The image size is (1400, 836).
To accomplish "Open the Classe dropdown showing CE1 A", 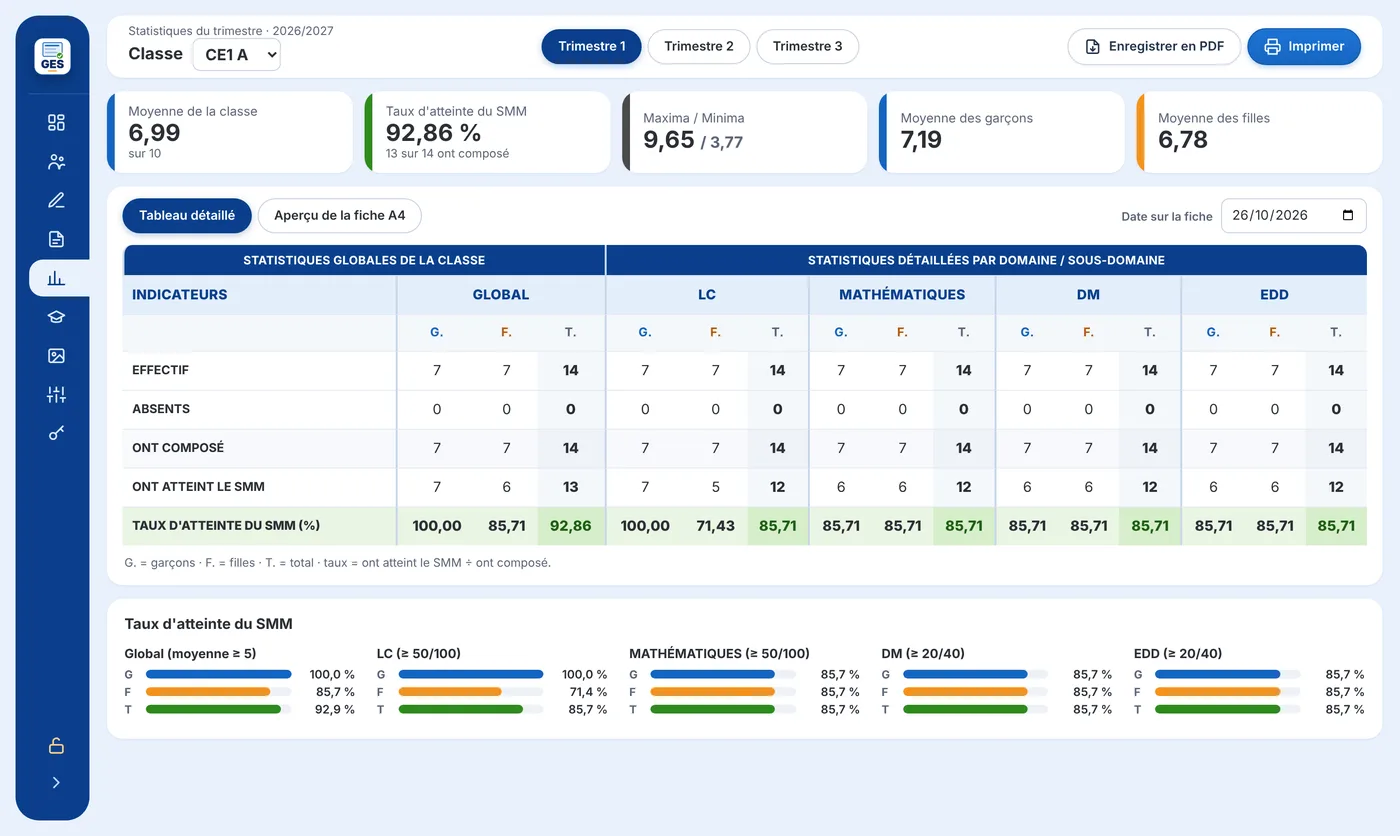I will (x=236, y=55).
